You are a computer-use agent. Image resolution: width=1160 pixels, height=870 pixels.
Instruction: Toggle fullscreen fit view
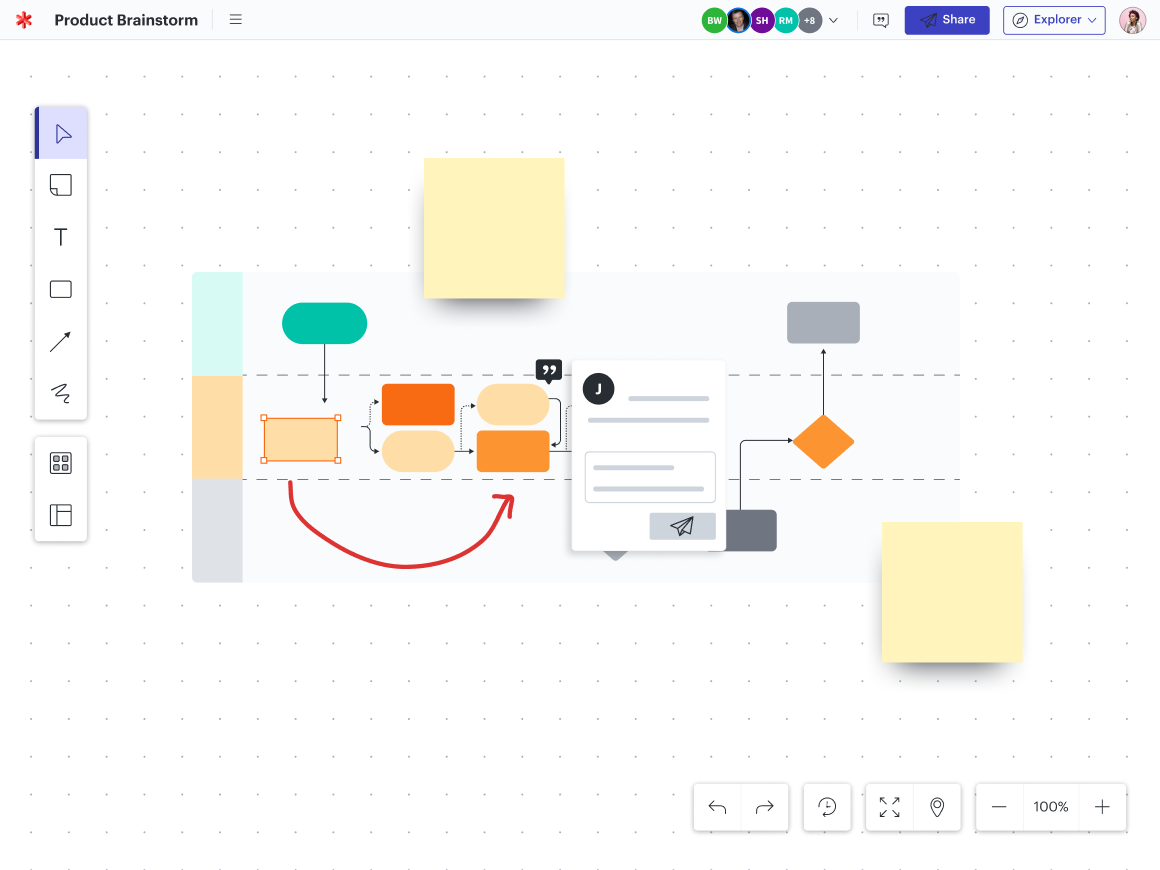coord(889,807)
